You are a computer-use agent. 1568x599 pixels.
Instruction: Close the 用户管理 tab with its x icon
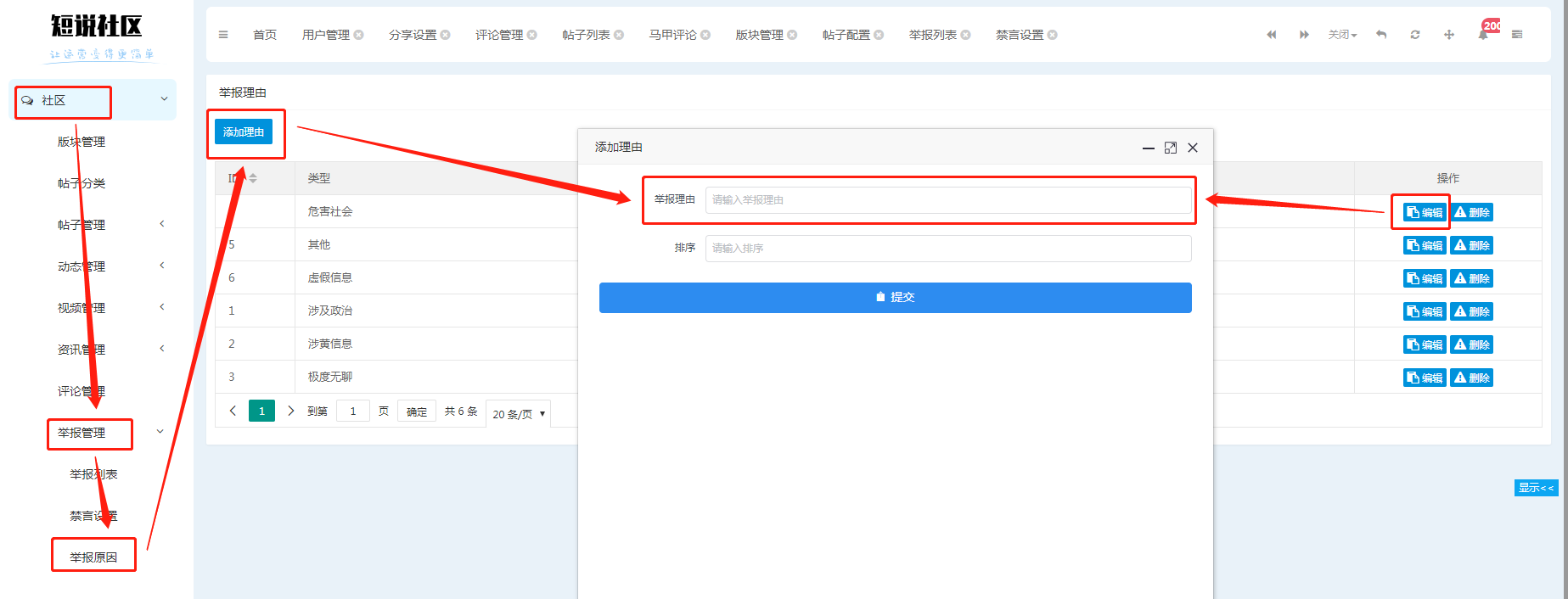coord(359,35)
